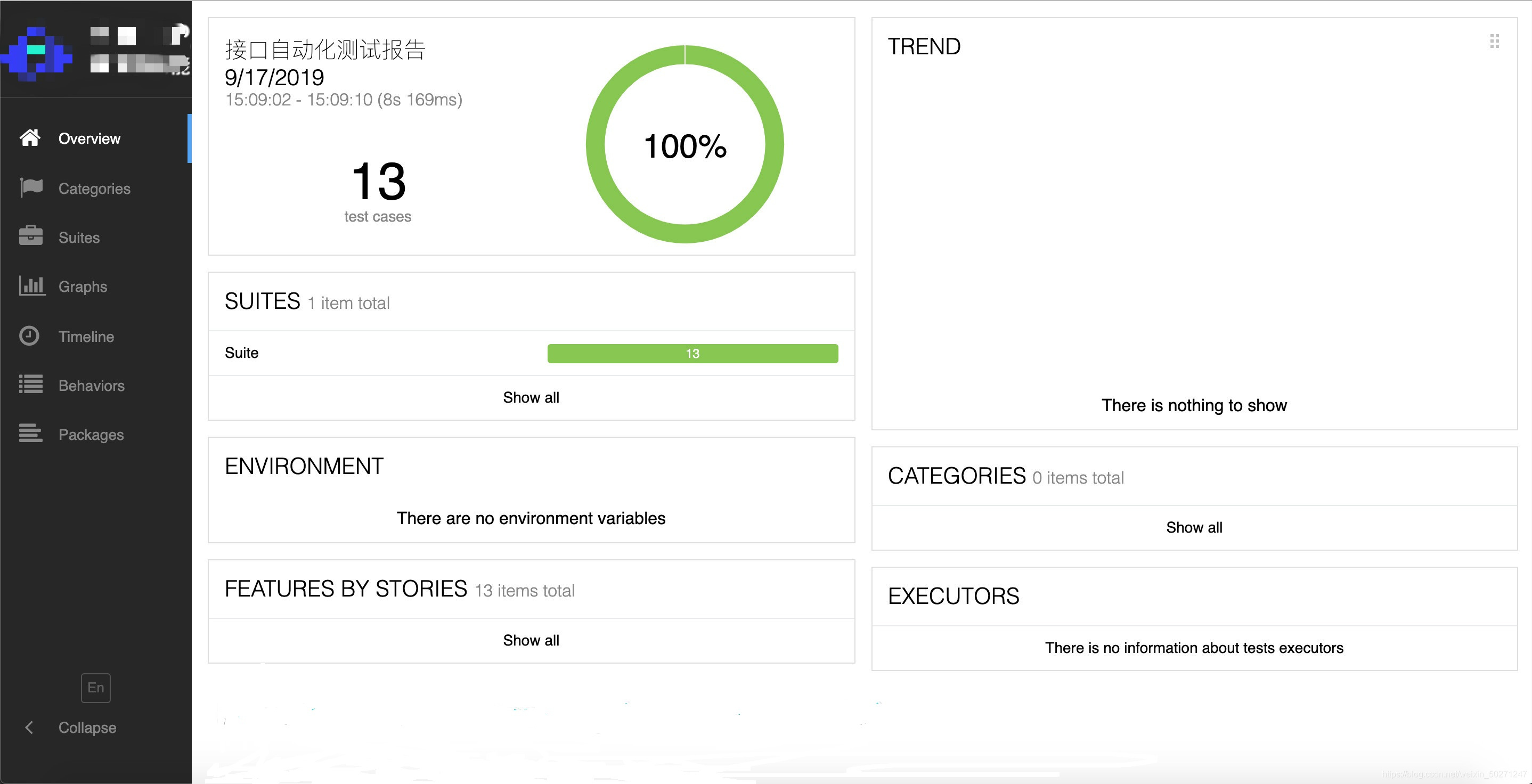This screenshot has height=784, width=1532.
Task: Click the SUITES widget heading
Action: (262, 301)
